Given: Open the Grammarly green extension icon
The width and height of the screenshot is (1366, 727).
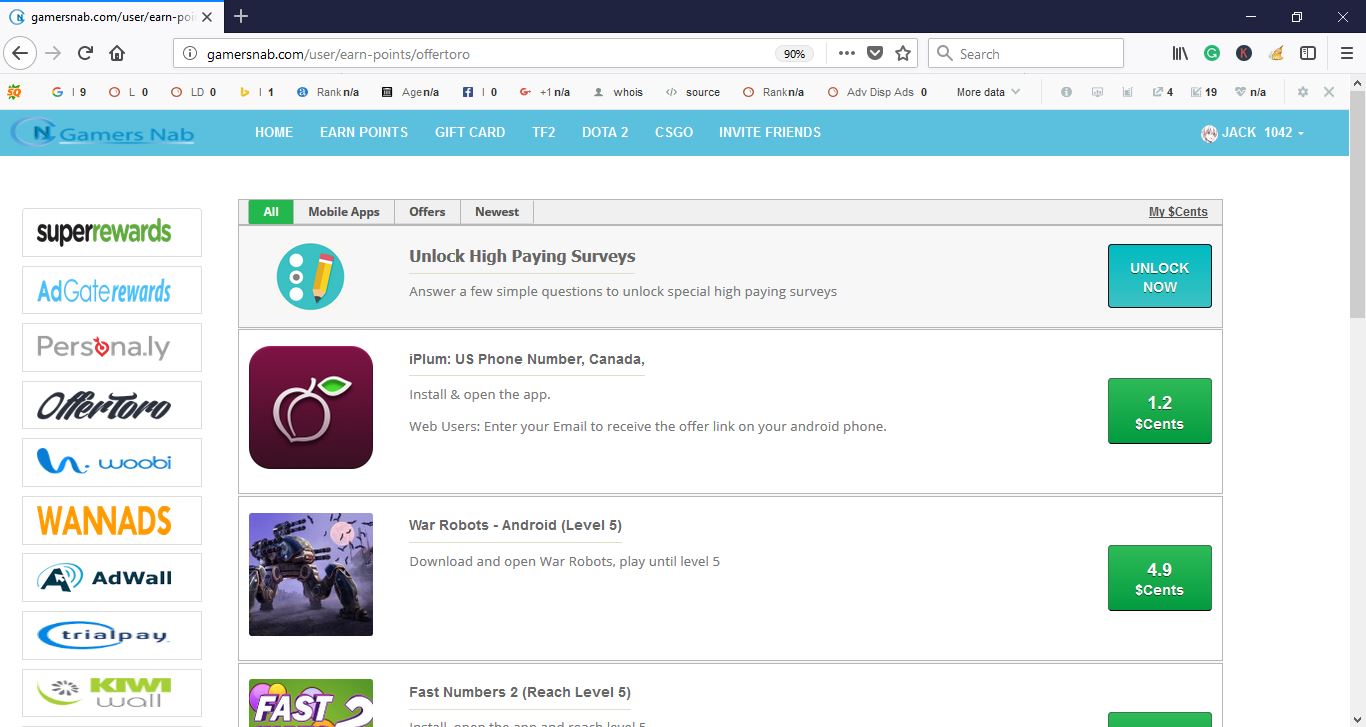Looking at the screenshot, I should [1211, 54].
